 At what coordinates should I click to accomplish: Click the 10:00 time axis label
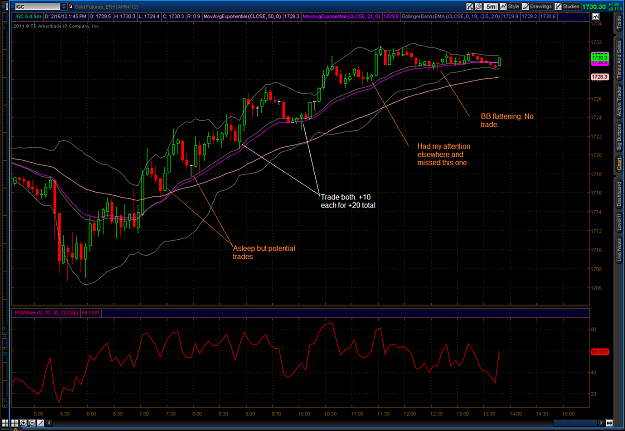pyautogui.click(x=304, y=414)
